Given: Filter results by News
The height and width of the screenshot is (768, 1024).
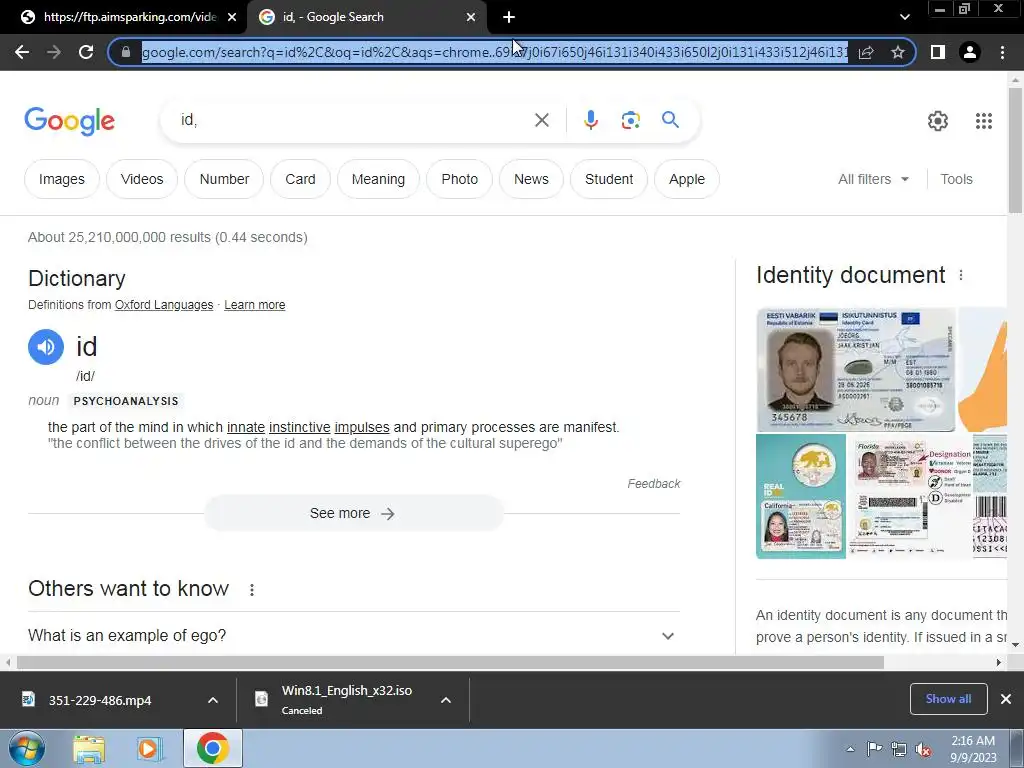Looking at the screenshot, I should [x=531, y=179].
